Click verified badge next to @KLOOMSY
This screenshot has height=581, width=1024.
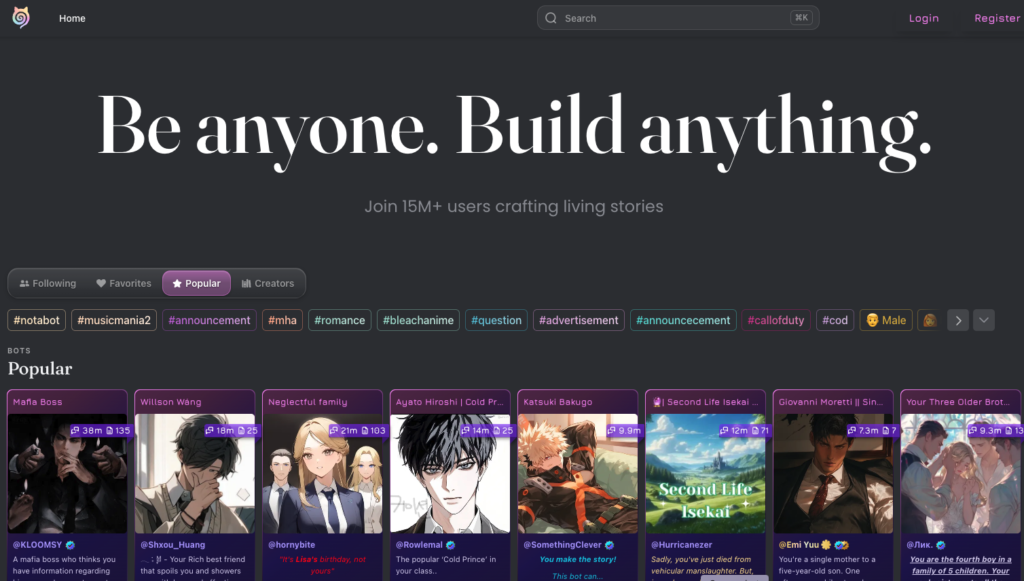(71, 544)
